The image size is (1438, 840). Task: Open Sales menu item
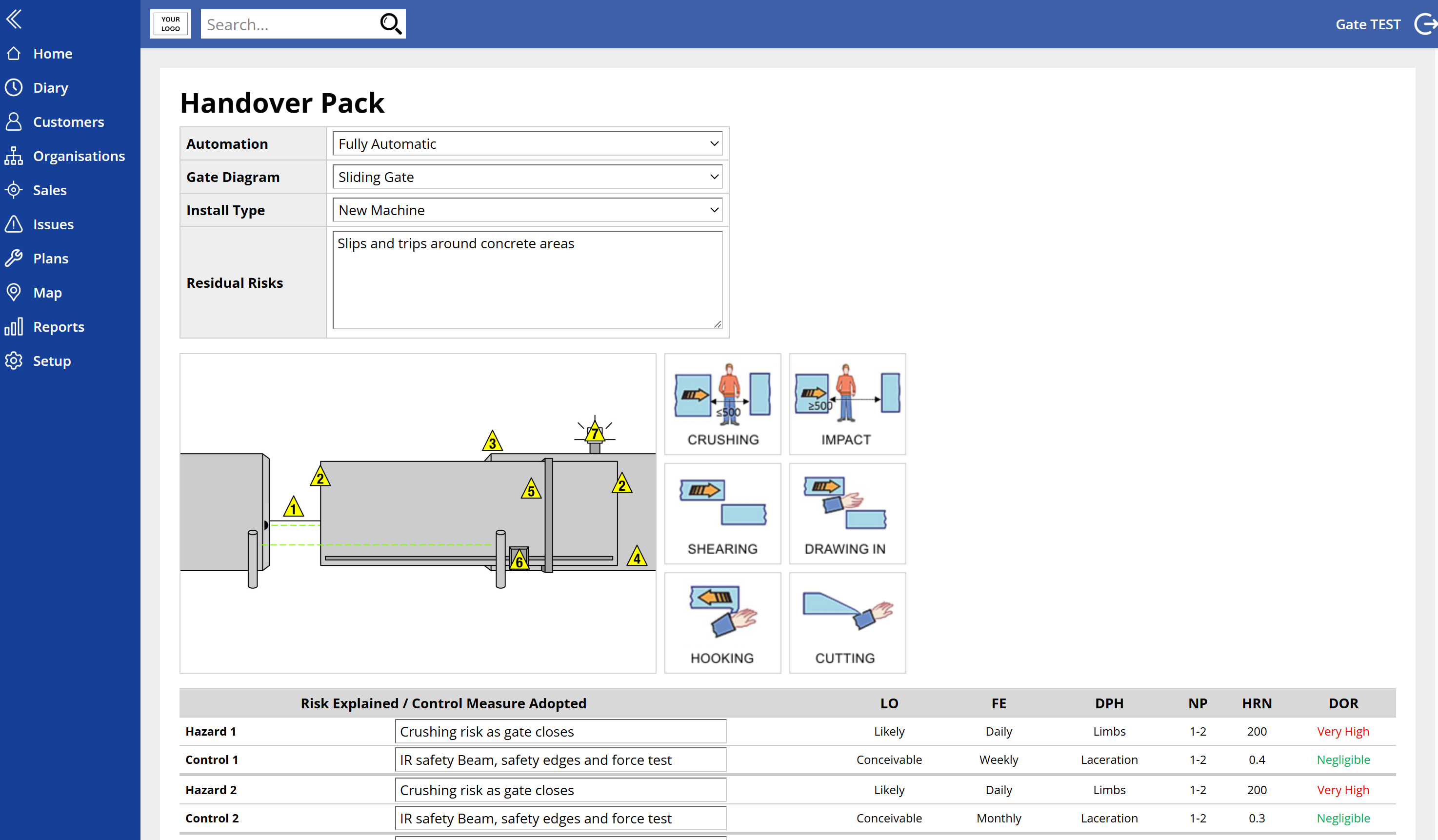point(50,190)
